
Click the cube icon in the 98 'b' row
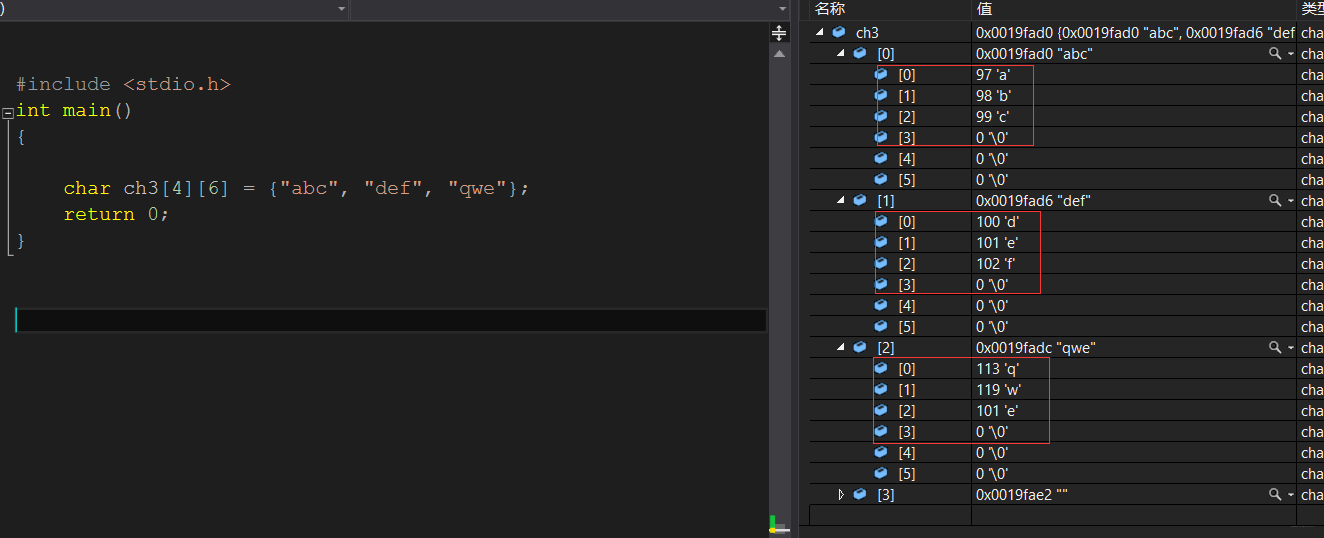coord(881,95)
